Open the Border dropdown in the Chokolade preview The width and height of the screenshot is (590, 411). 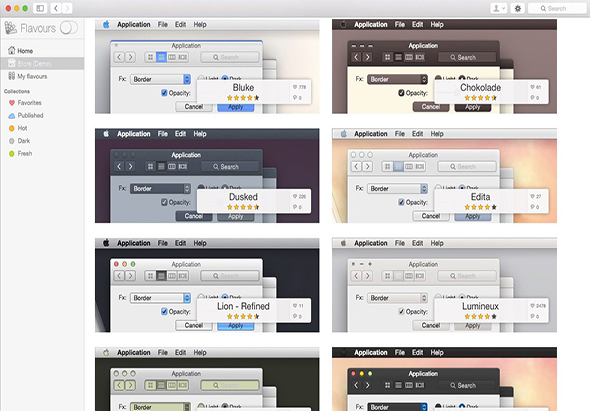pos(397,79)
